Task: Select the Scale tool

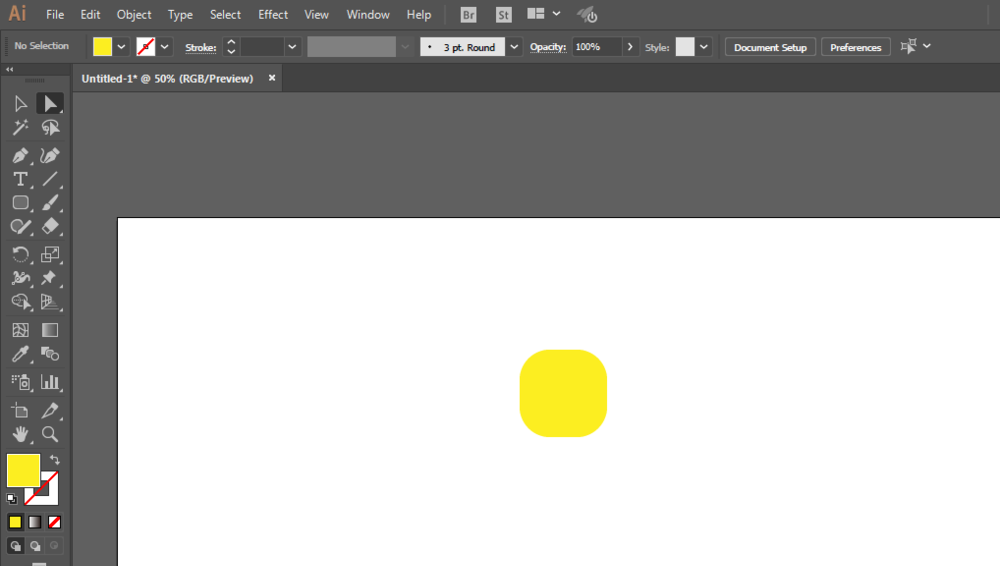Action: tap(50, 254)
